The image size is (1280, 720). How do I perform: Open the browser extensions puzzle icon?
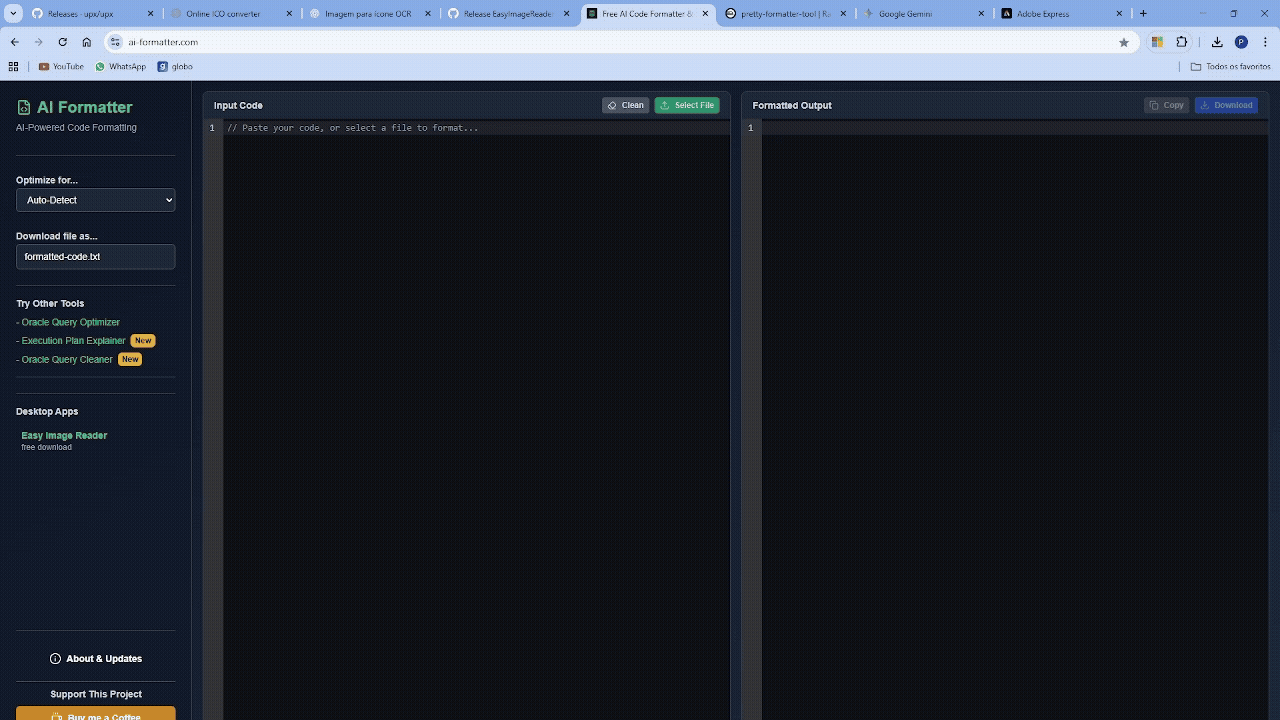click(1182, 42)
